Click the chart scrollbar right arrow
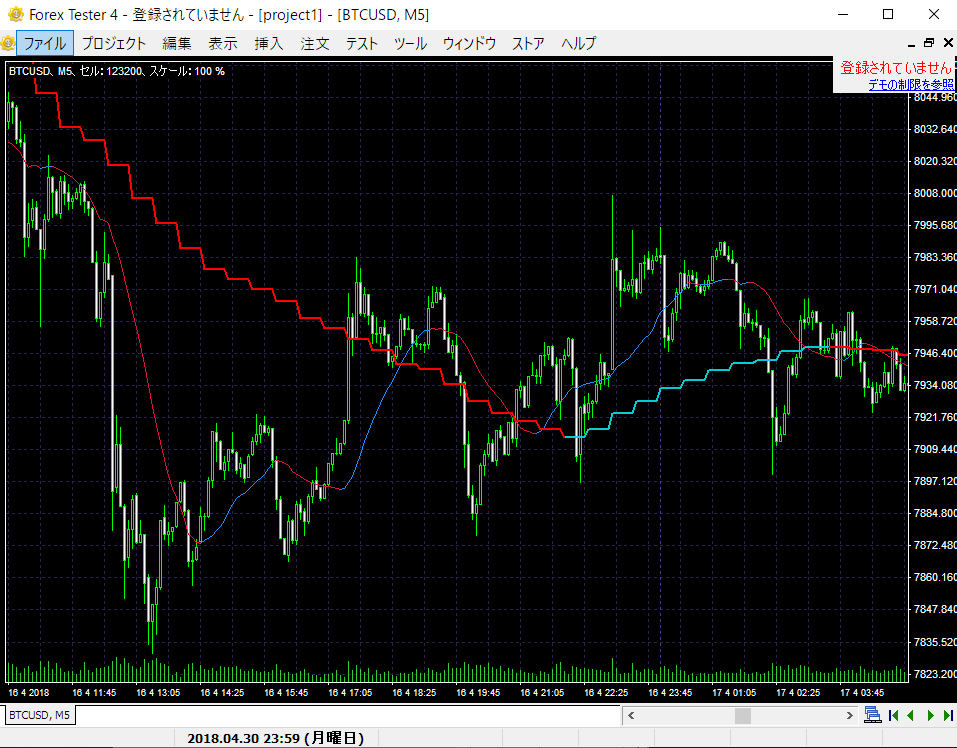 (x=849, y=715)
